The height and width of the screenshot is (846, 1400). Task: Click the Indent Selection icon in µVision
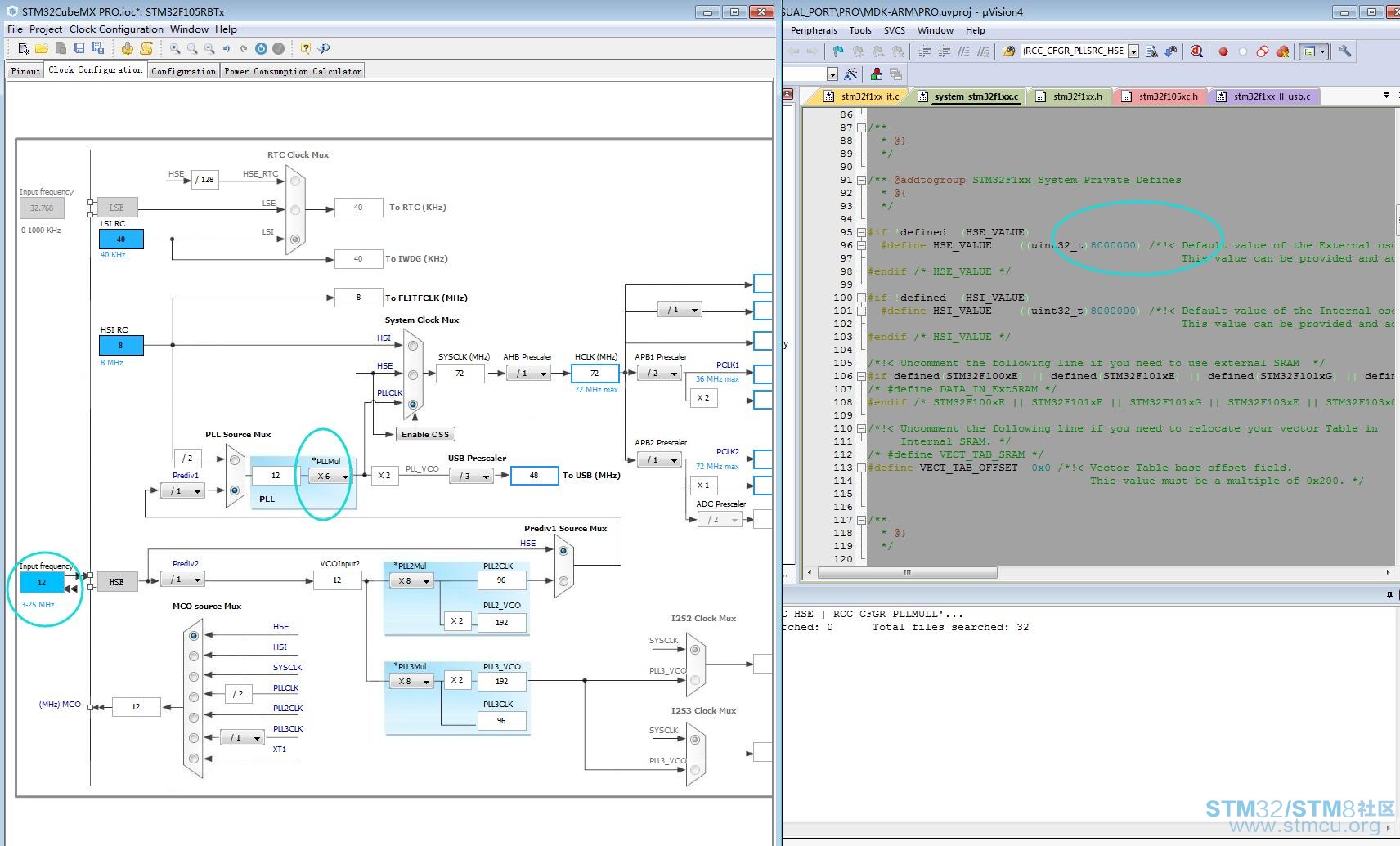925,51
